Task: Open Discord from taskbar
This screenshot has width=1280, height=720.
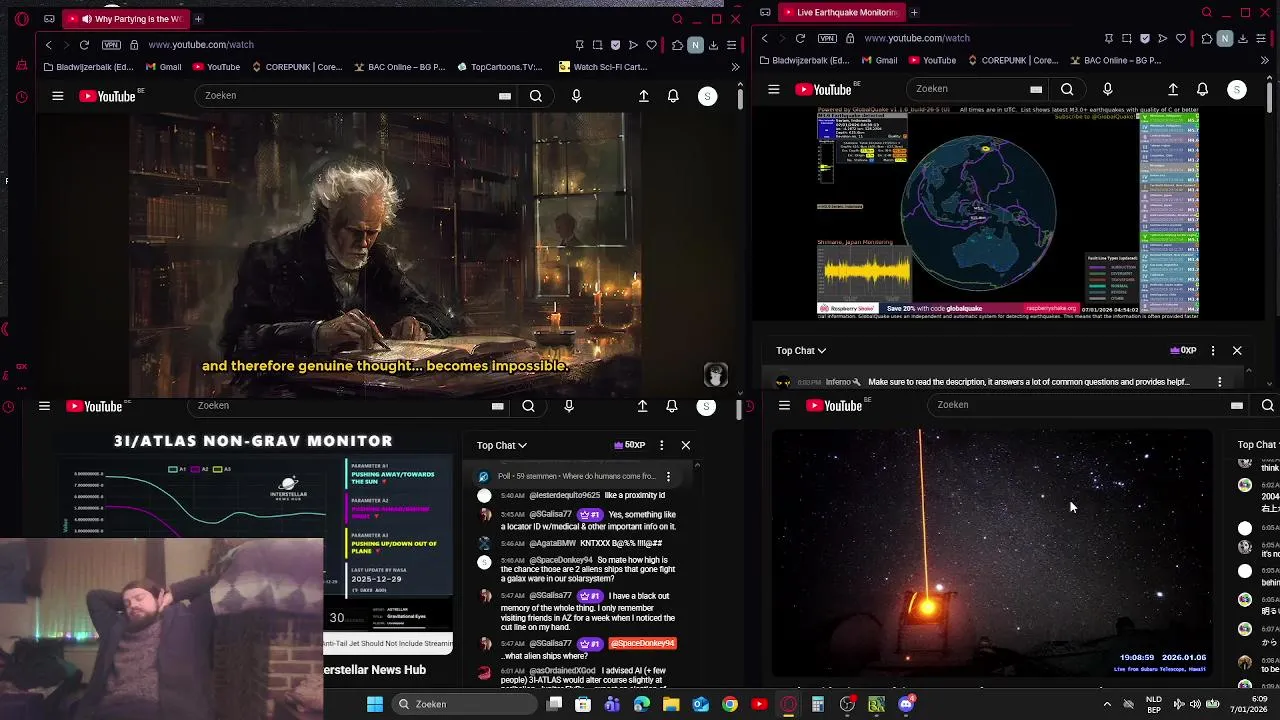Action: click(906, 704)
